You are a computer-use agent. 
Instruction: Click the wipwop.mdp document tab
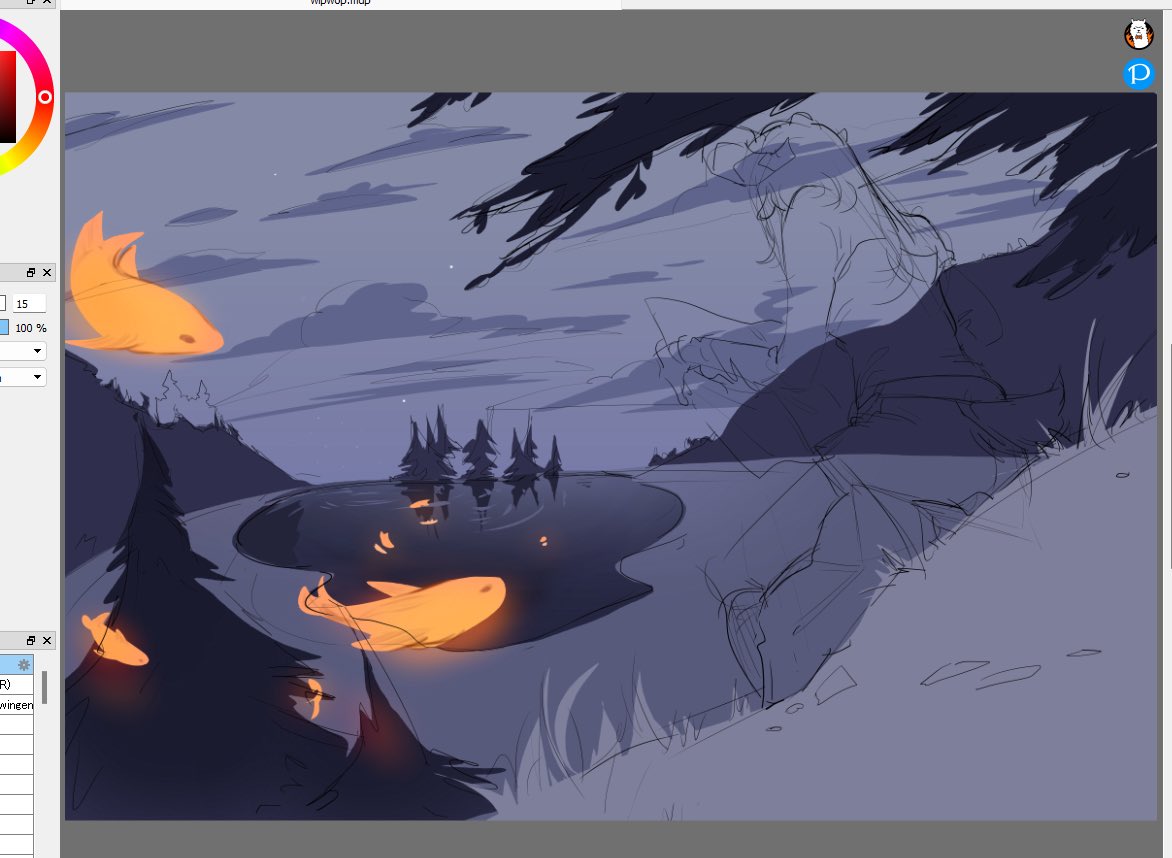(x=341, y=3)
